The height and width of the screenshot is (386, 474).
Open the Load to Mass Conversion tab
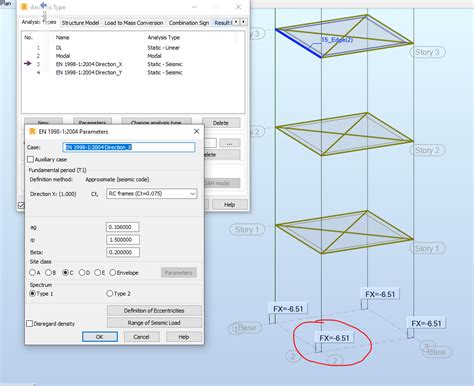pos(134,23)
